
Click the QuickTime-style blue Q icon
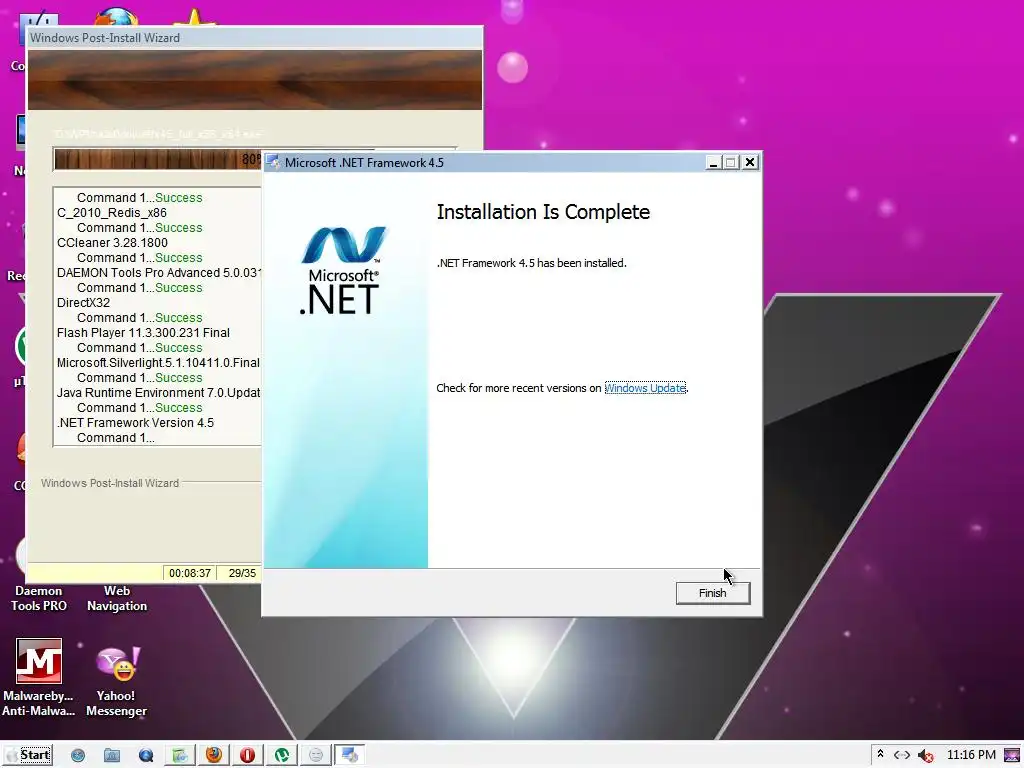pyautogui.click(x=146, y=756)
